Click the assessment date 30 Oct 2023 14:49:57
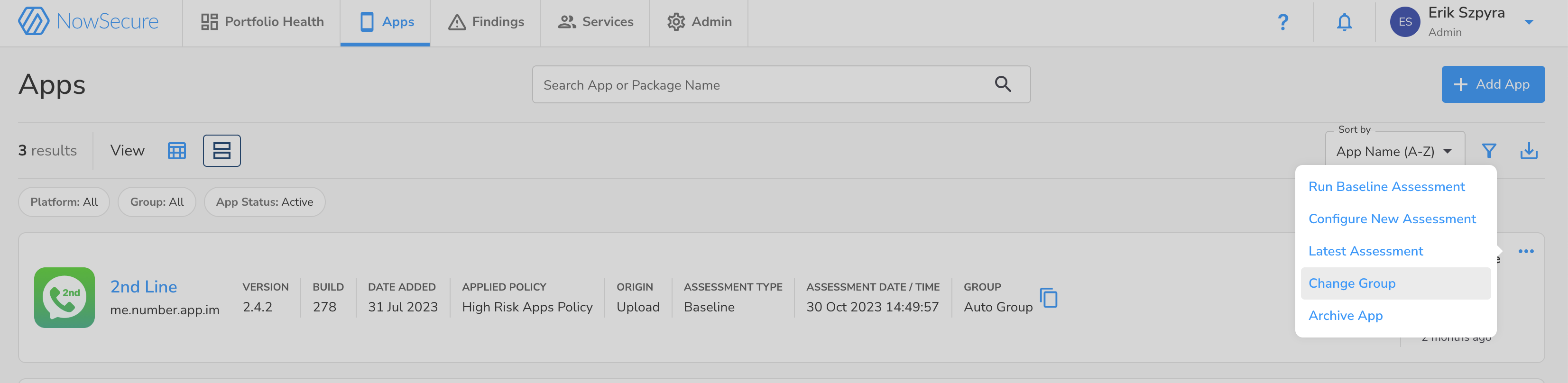Viewport: 1568px width, 383px height. point(872,307)
